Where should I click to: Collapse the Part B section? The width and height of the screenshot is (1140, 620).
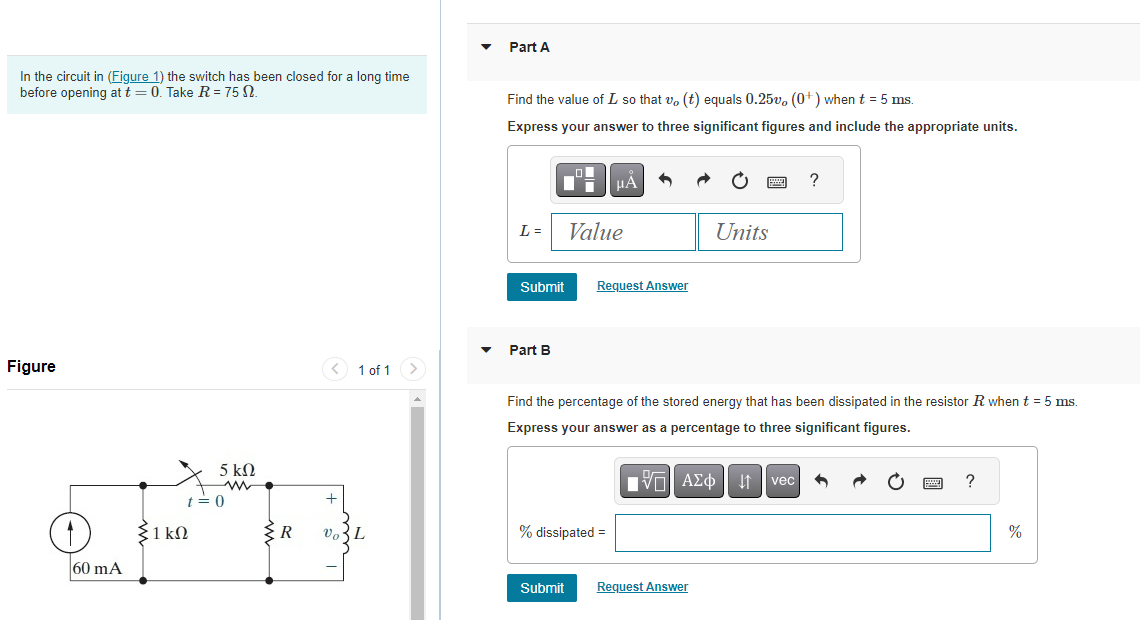tap(485, 349)
